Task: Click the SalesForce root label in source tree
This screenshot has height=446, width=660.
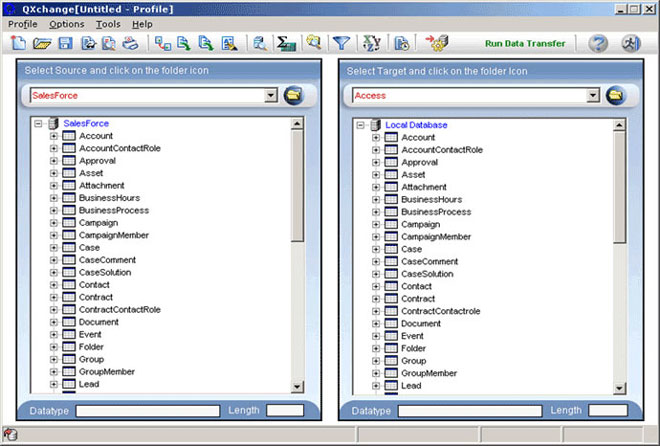Action: pyautogui.click(x=86, y=124)
